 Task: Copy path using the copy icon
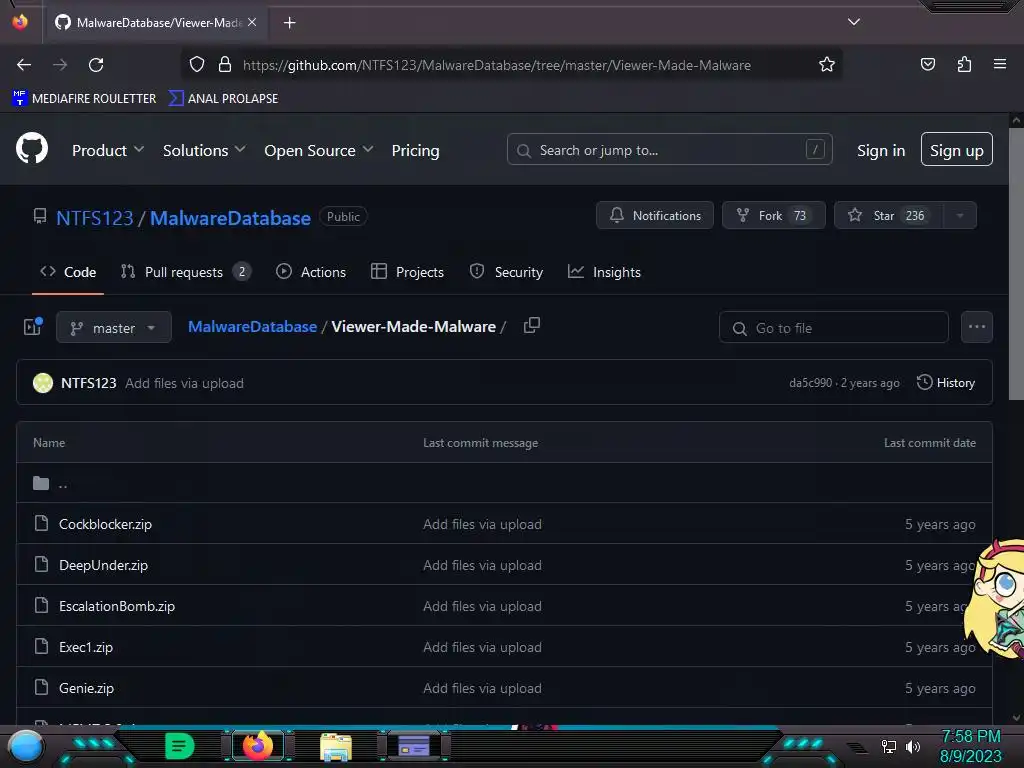(532, 325)
